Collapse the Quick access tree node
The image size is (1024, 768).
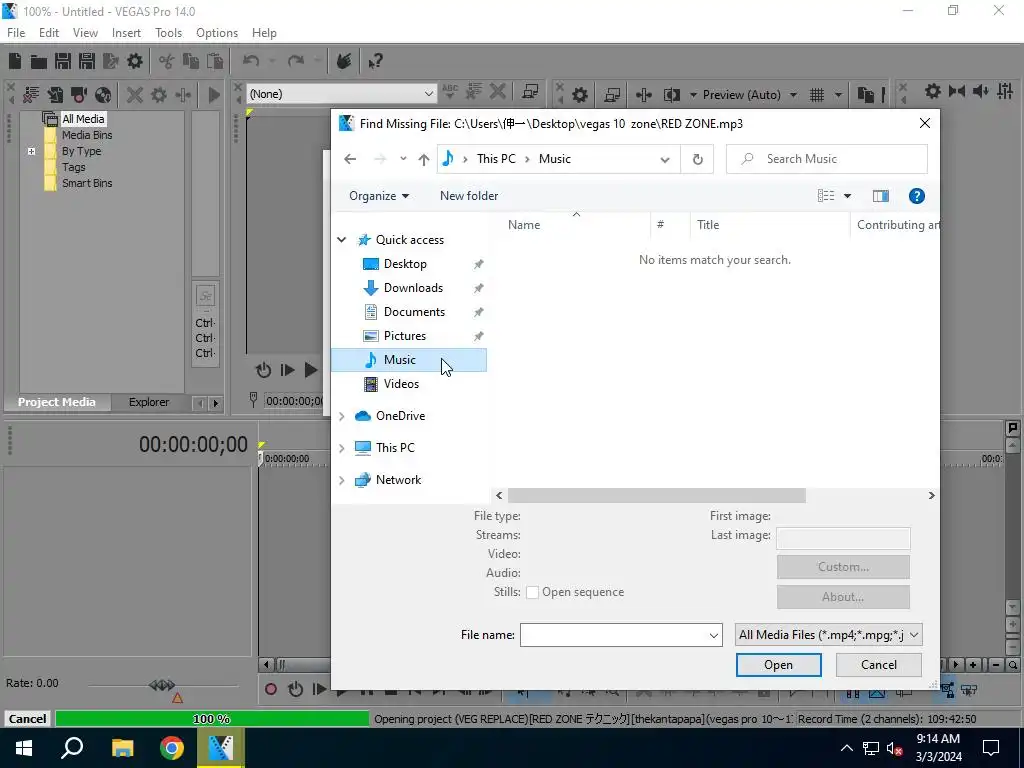tap(342, 240)
